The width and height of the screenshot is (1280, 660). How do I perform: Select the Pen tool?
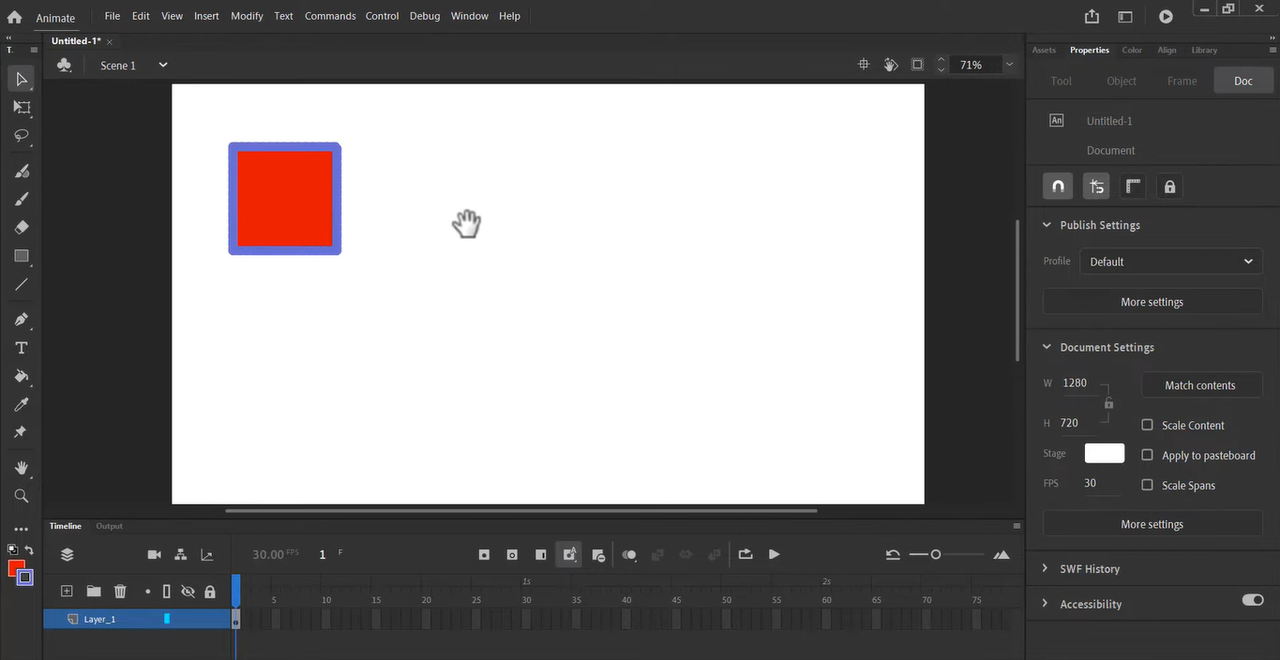click(x=21, y=320)
